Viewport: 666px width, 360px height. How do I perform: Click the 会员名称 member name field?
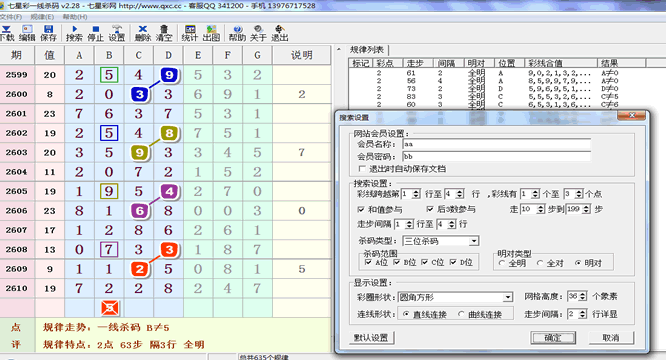coord(497,144)
